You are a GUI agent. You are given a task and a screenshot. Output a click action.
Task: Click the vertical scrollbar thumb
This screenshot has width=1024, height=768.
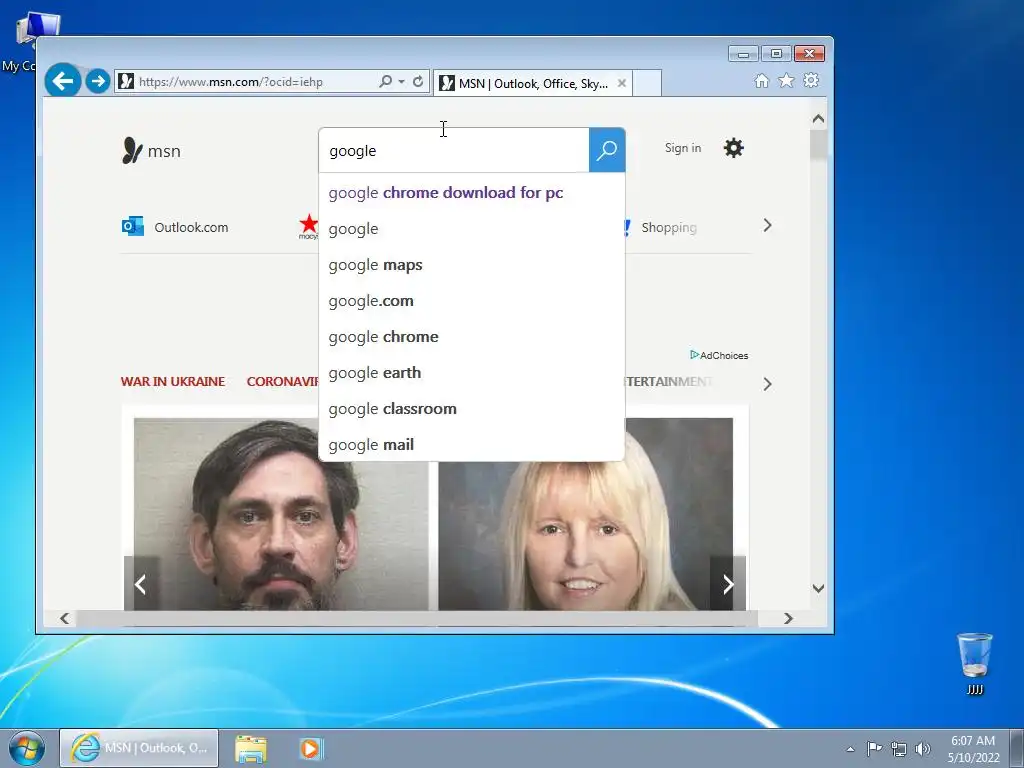818,145
